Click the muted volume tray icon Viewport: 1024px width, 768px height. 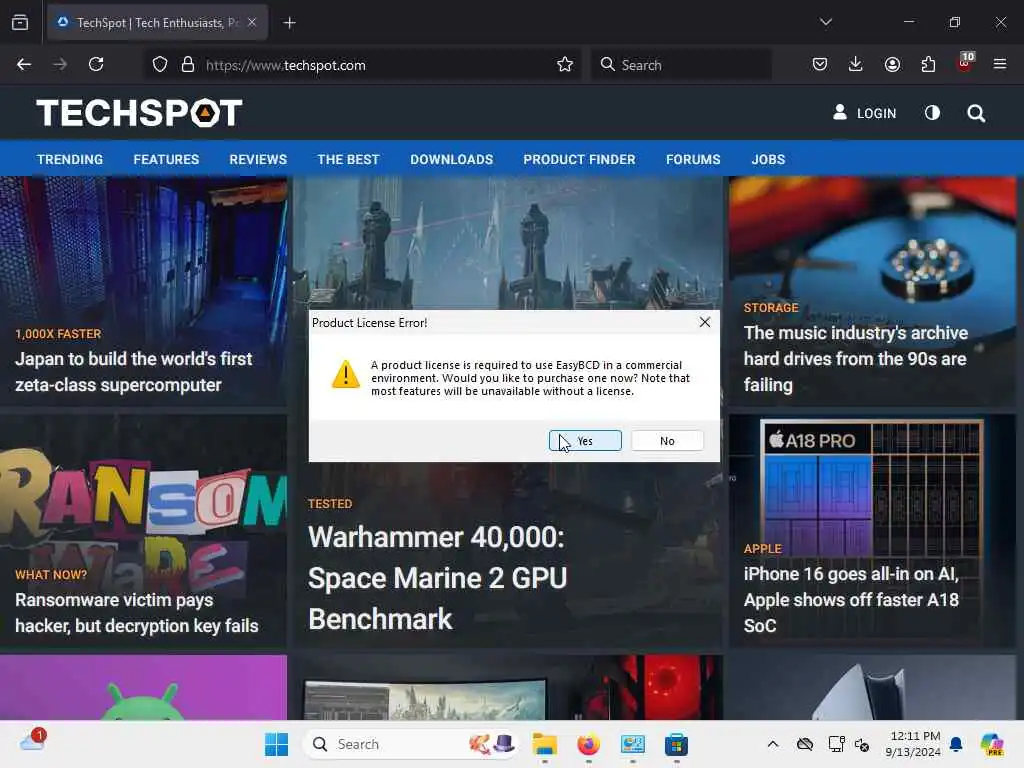[x=862, y=744]
